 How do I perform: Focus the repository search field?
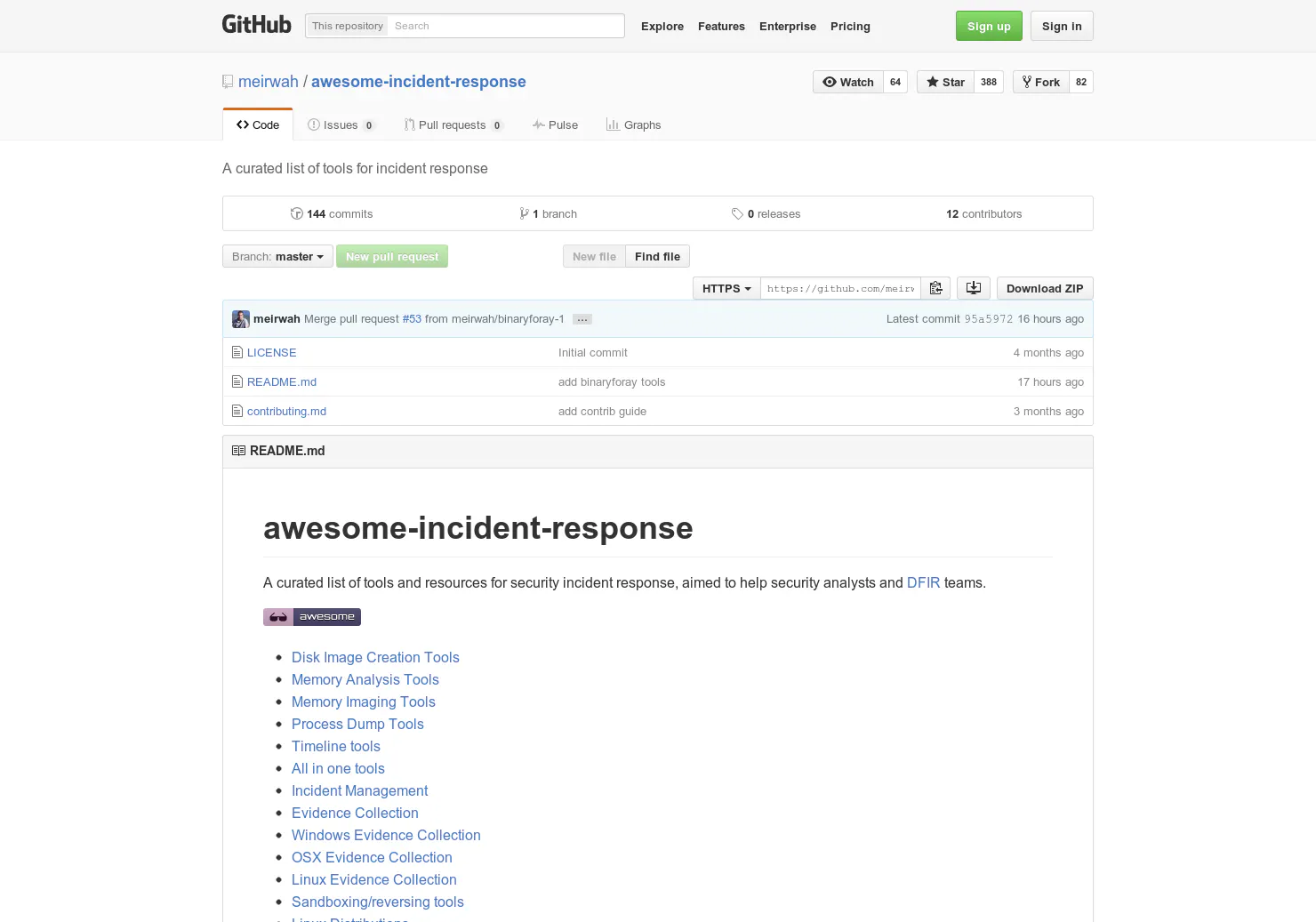coord(505,26)
